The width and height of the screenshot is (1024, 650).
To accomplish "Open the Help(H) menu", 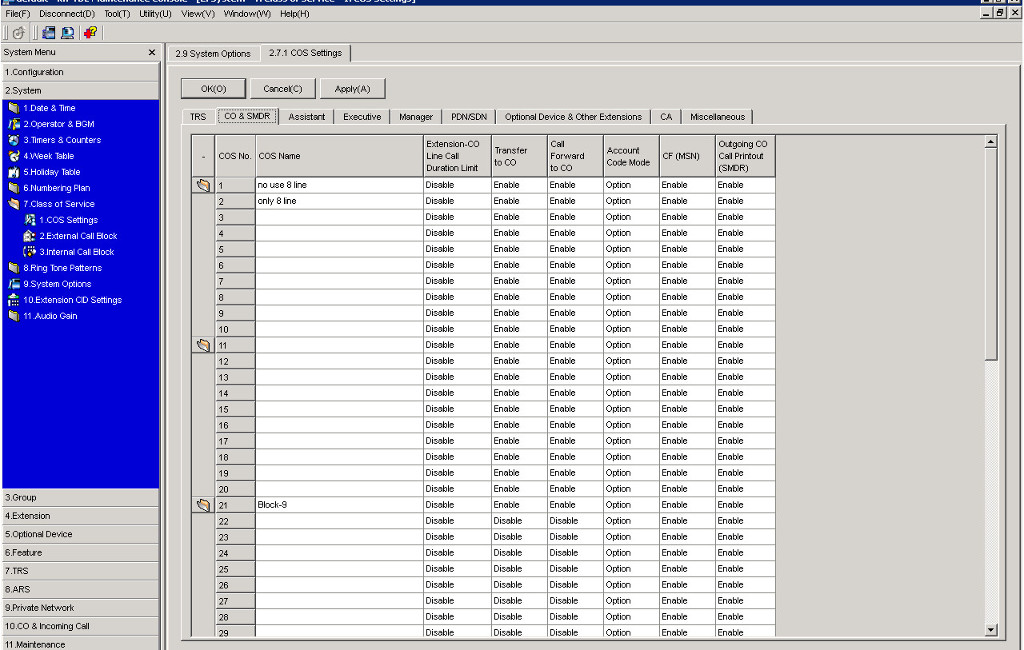I will pos(295,14).
